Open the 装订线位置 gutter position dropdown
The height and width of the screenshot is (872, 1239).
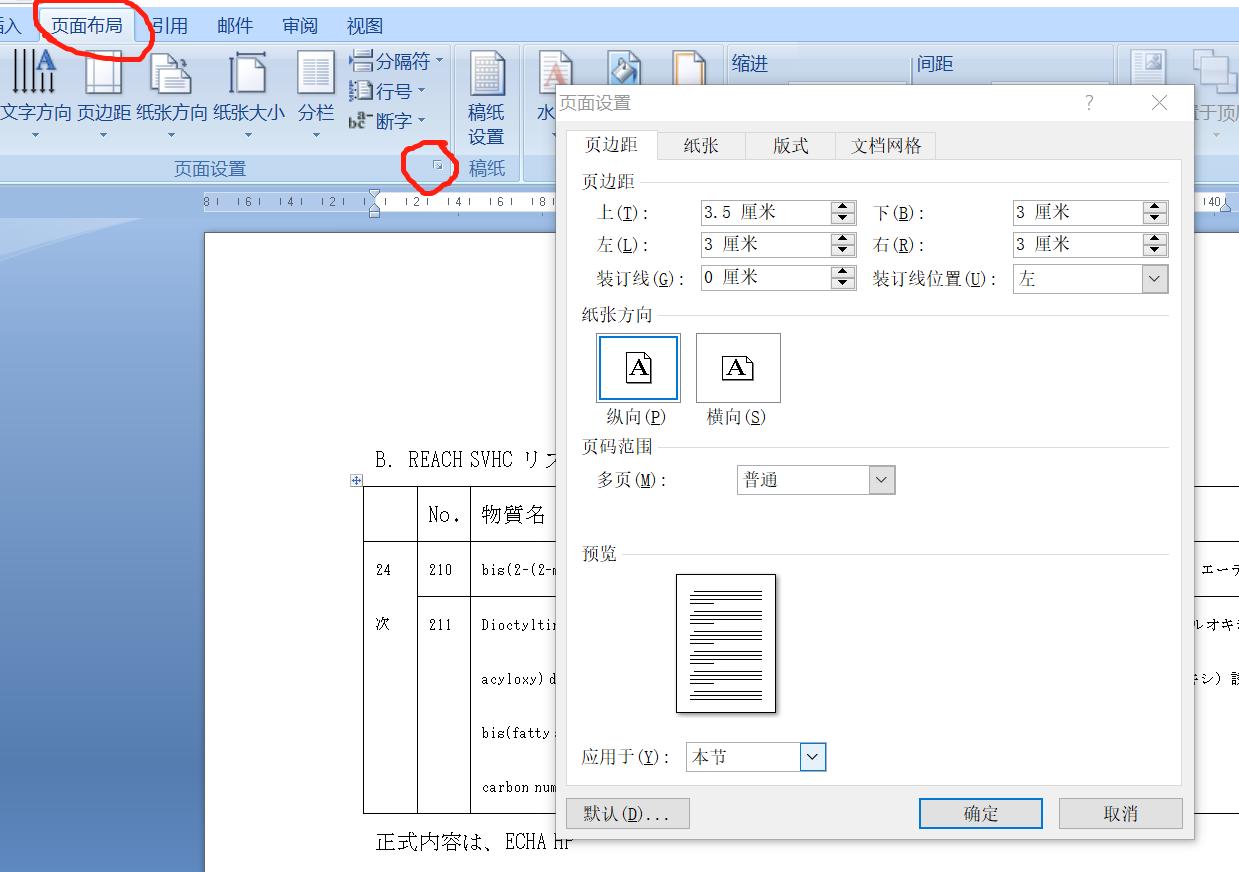[1154, 279]
